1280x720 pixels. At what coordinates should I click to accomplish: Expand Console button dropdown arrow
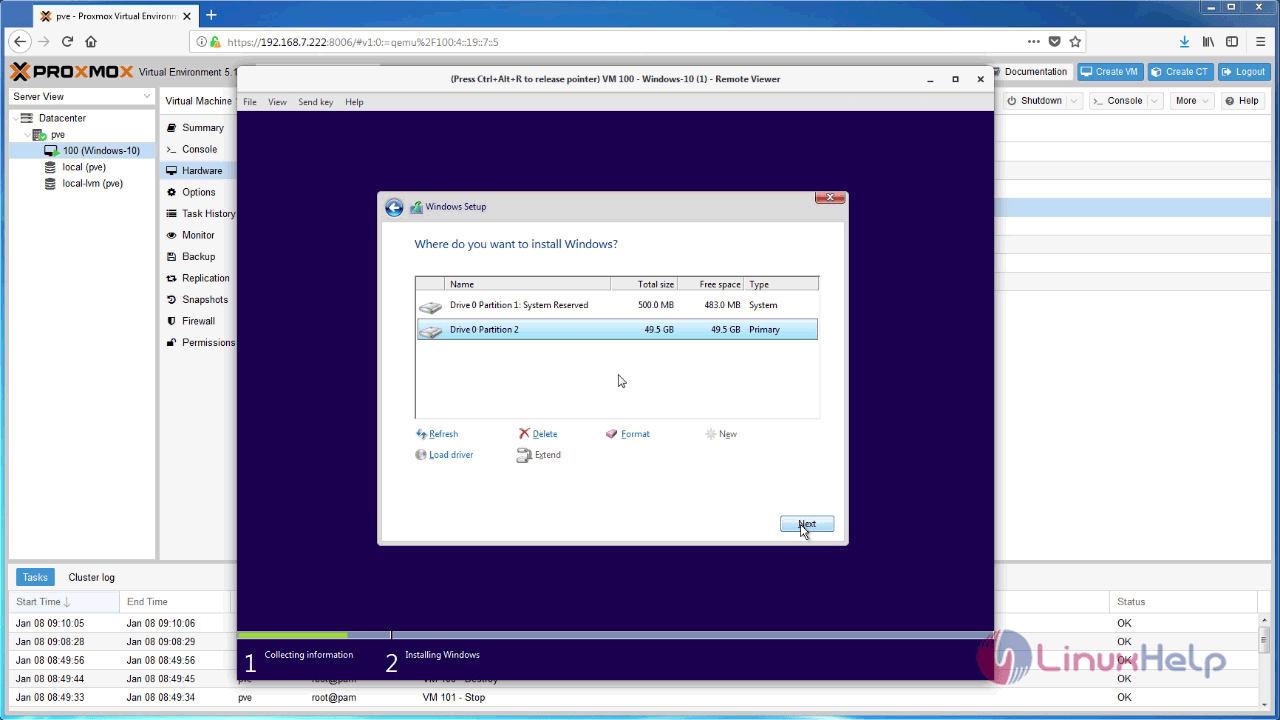[x=1155, y=101]
